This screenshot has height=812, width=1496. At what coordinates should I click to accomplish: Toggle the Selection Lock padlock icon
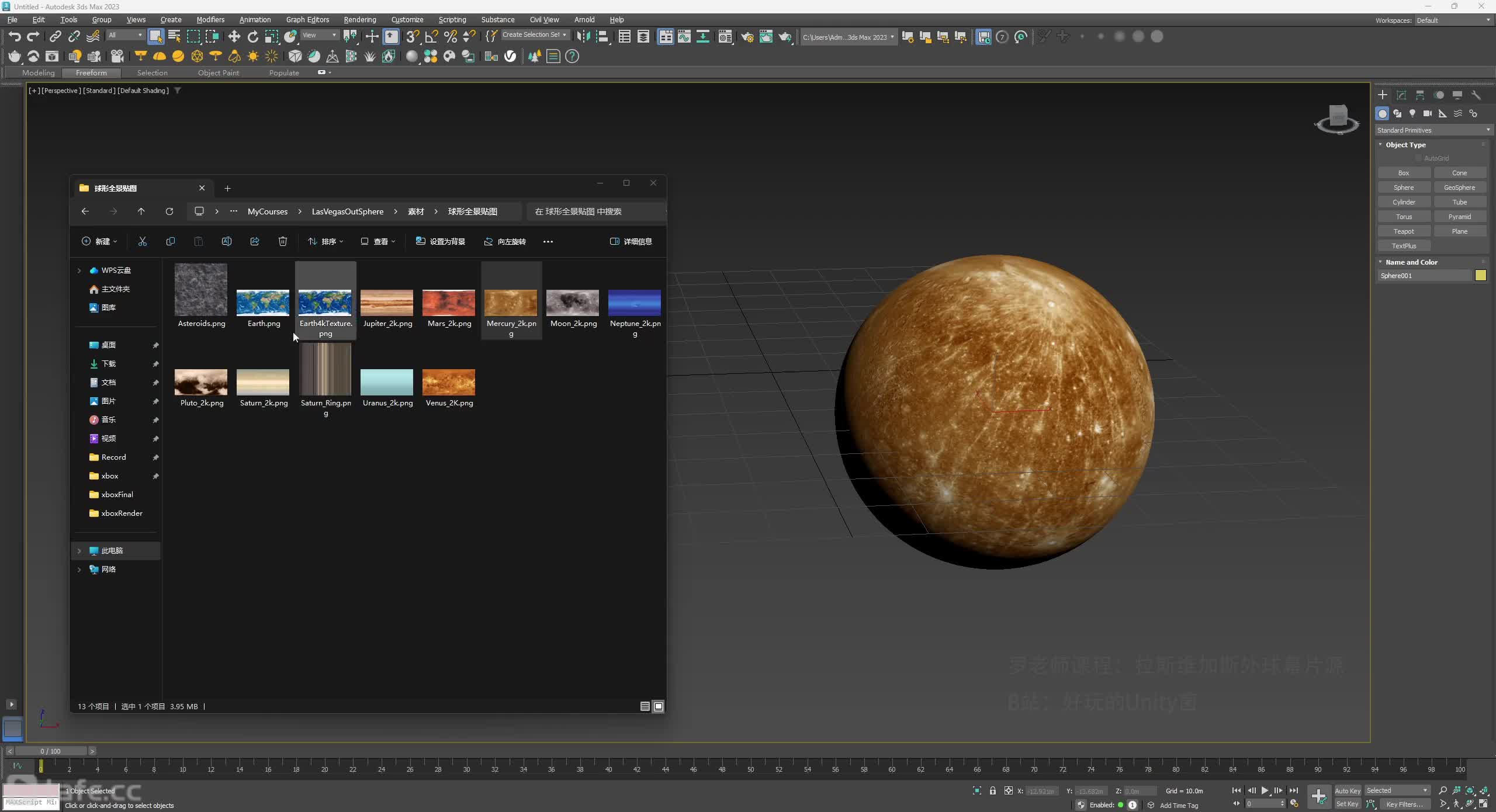click(992, 790)
